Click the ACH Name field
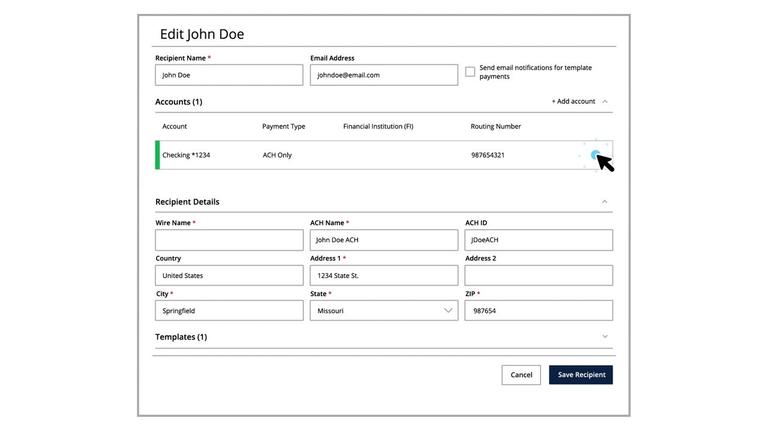 pos(384,240)
